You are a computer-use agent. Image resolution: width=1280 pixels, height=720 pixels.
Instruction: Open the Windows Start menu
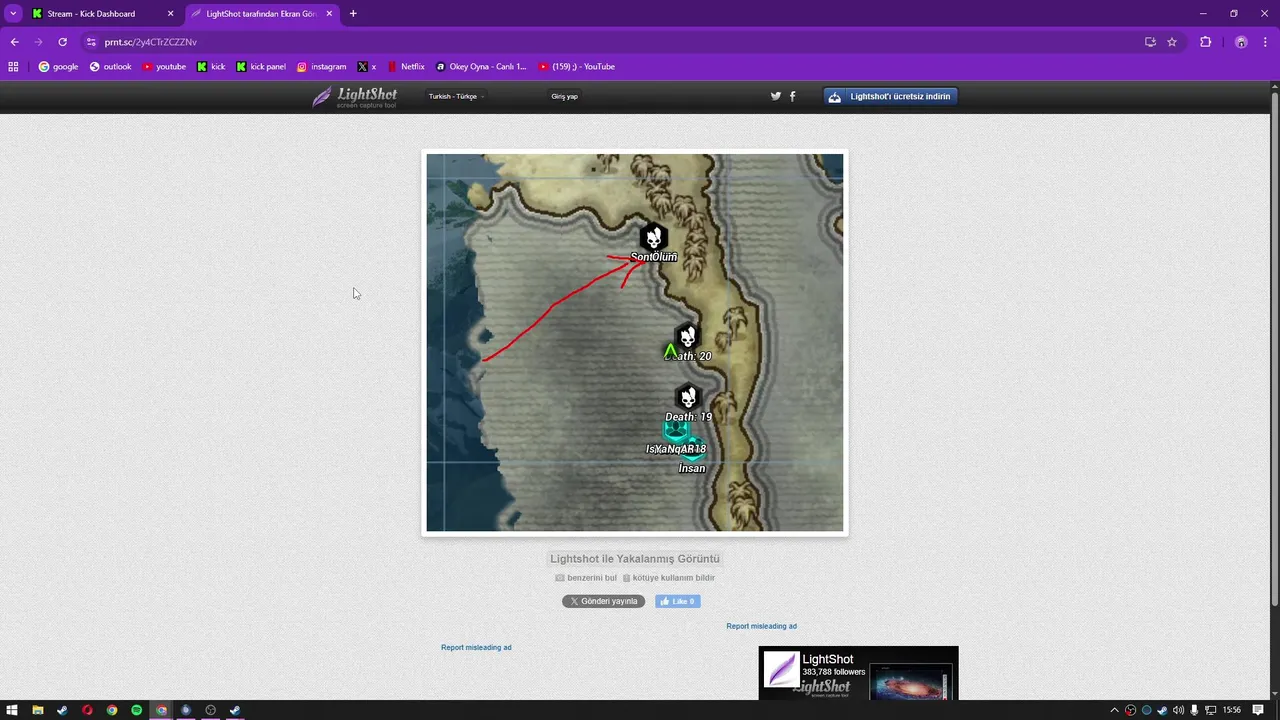coord(12,710)
